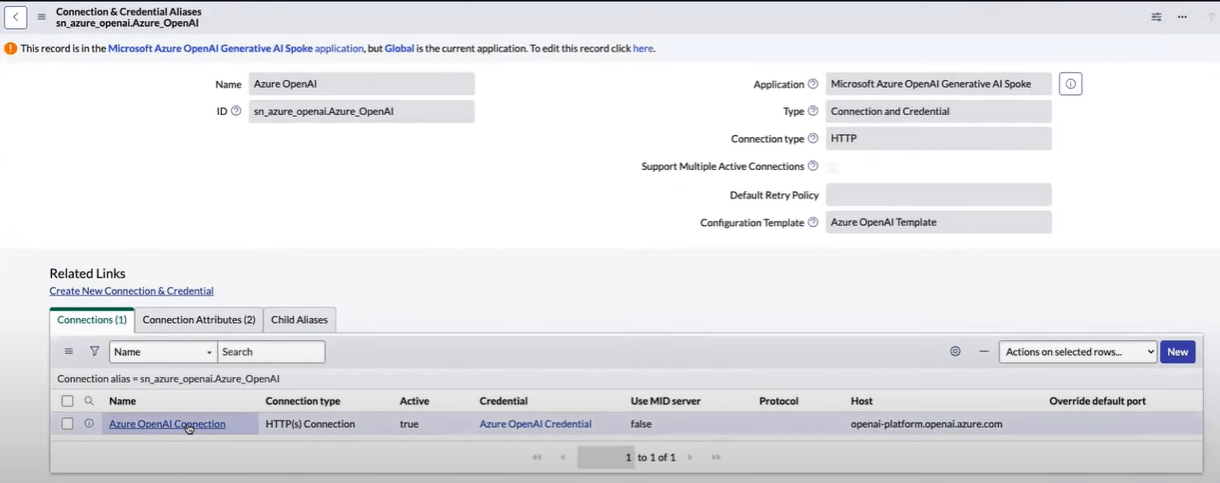Click help icon beside Connection type label
This screenshot has width=1220, height=483.
coord(813,139)
